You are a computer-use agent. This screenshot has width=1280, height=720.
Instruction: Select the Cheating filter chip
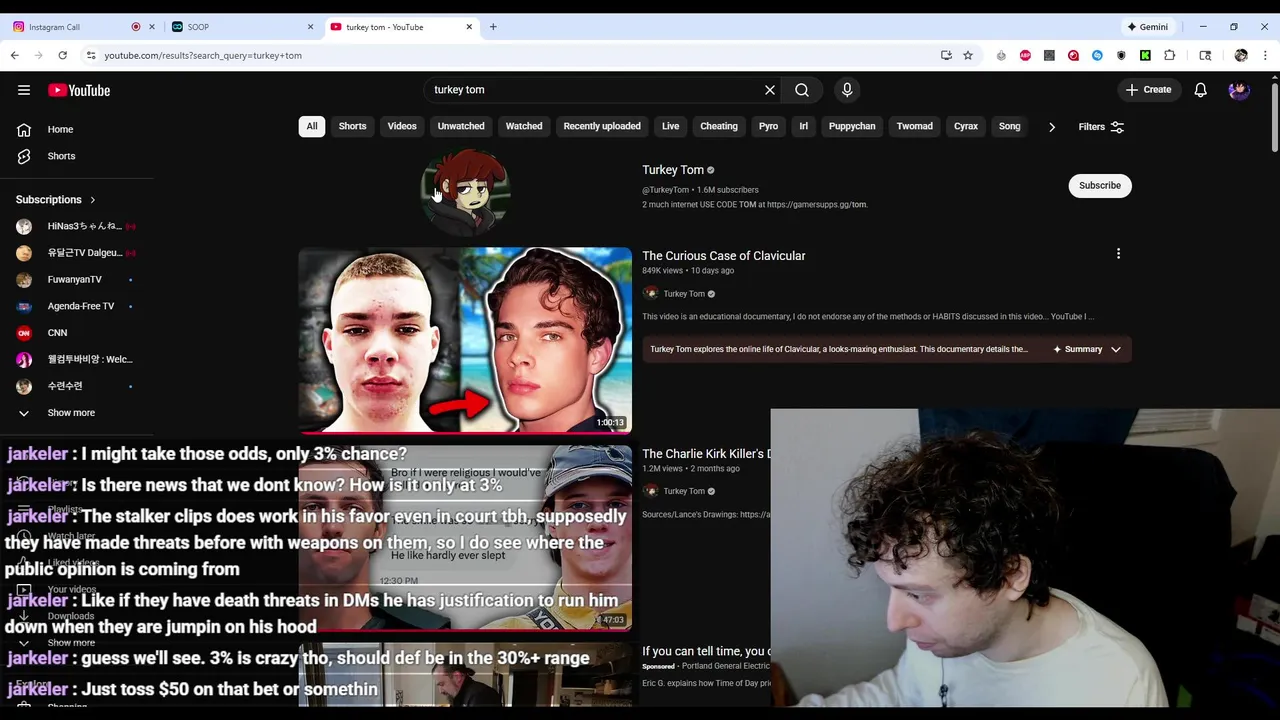point(719,126)
